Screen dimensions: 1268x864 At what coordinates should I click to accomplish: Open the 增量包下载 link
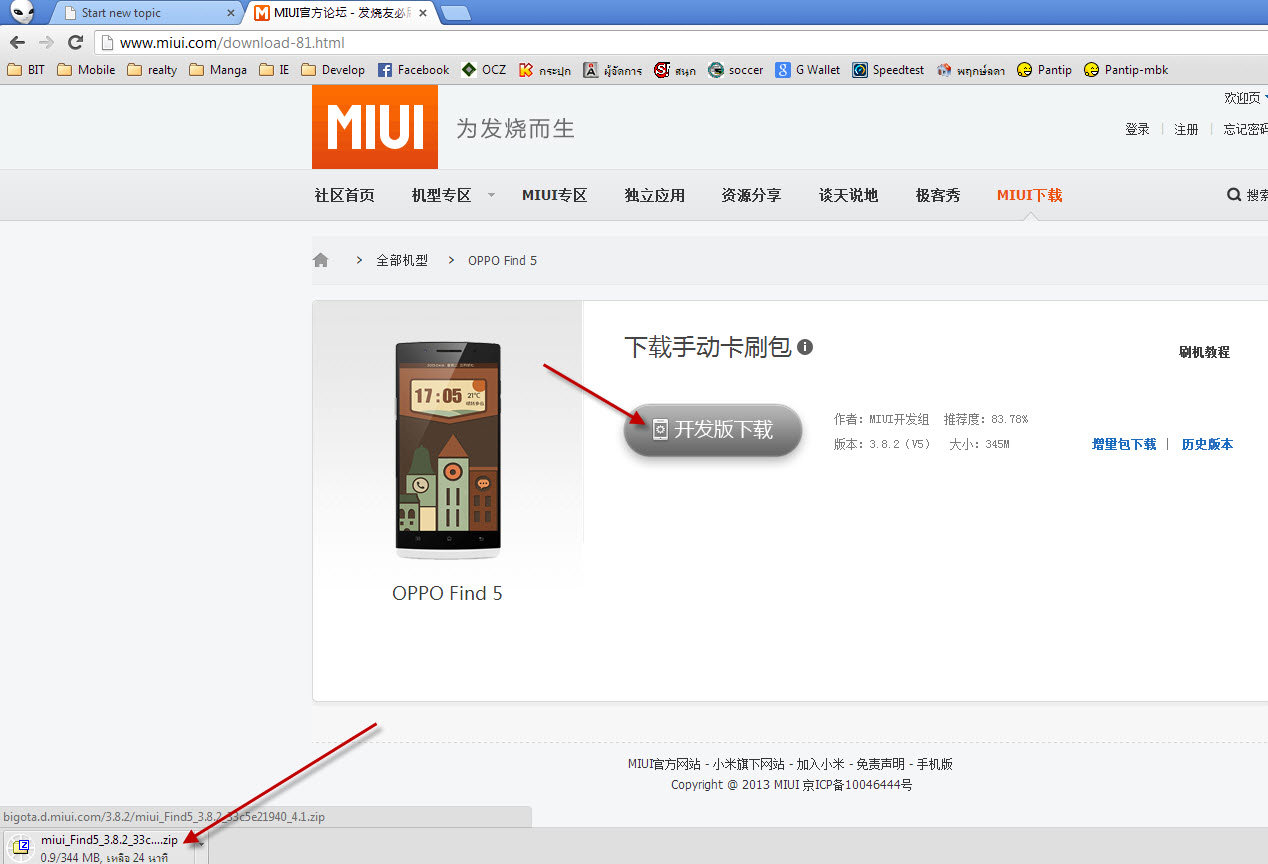point(1124,444)
